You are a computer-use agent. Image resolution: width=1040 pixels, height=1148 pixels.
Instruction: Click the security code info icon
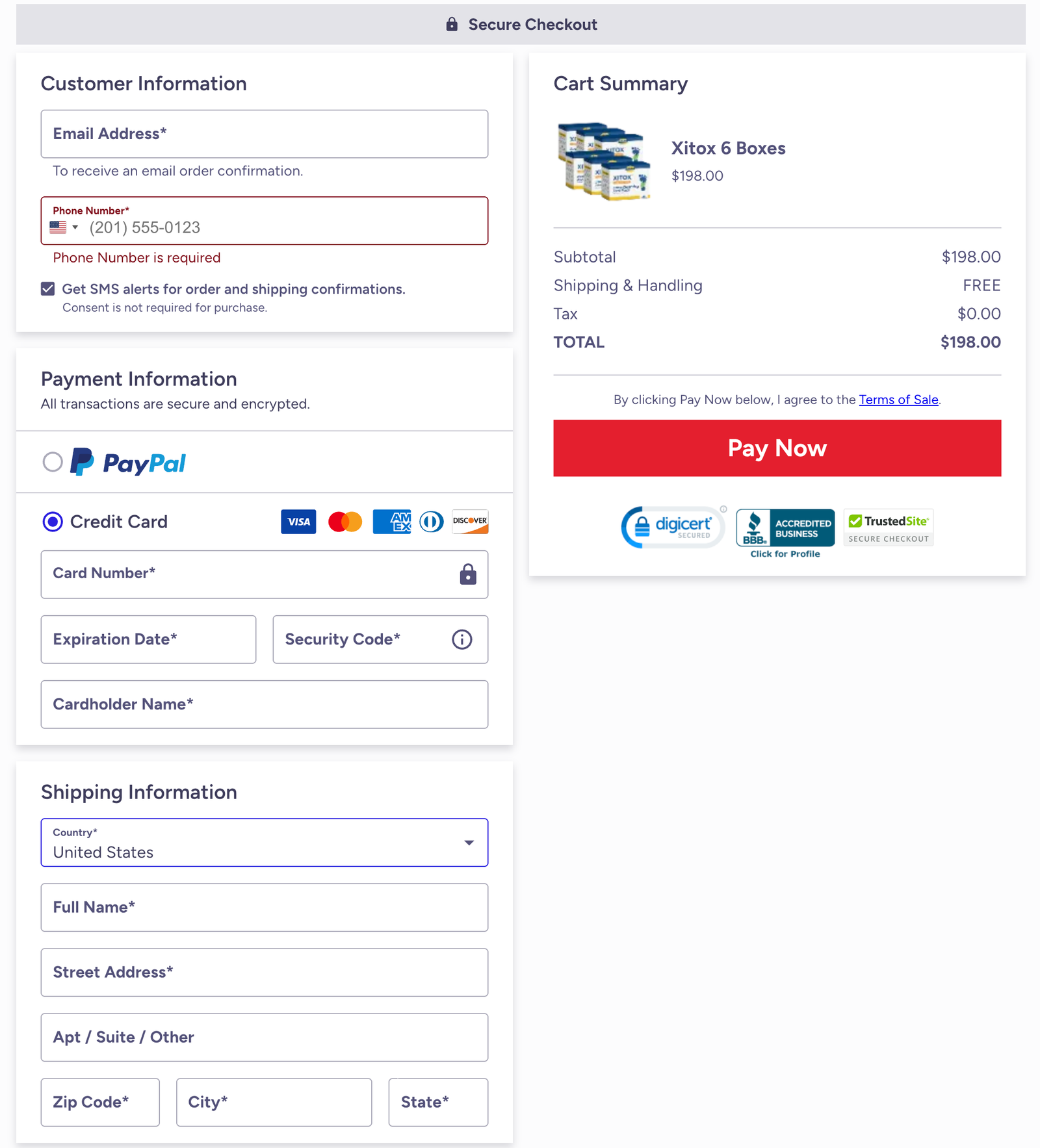coord(462,639)
